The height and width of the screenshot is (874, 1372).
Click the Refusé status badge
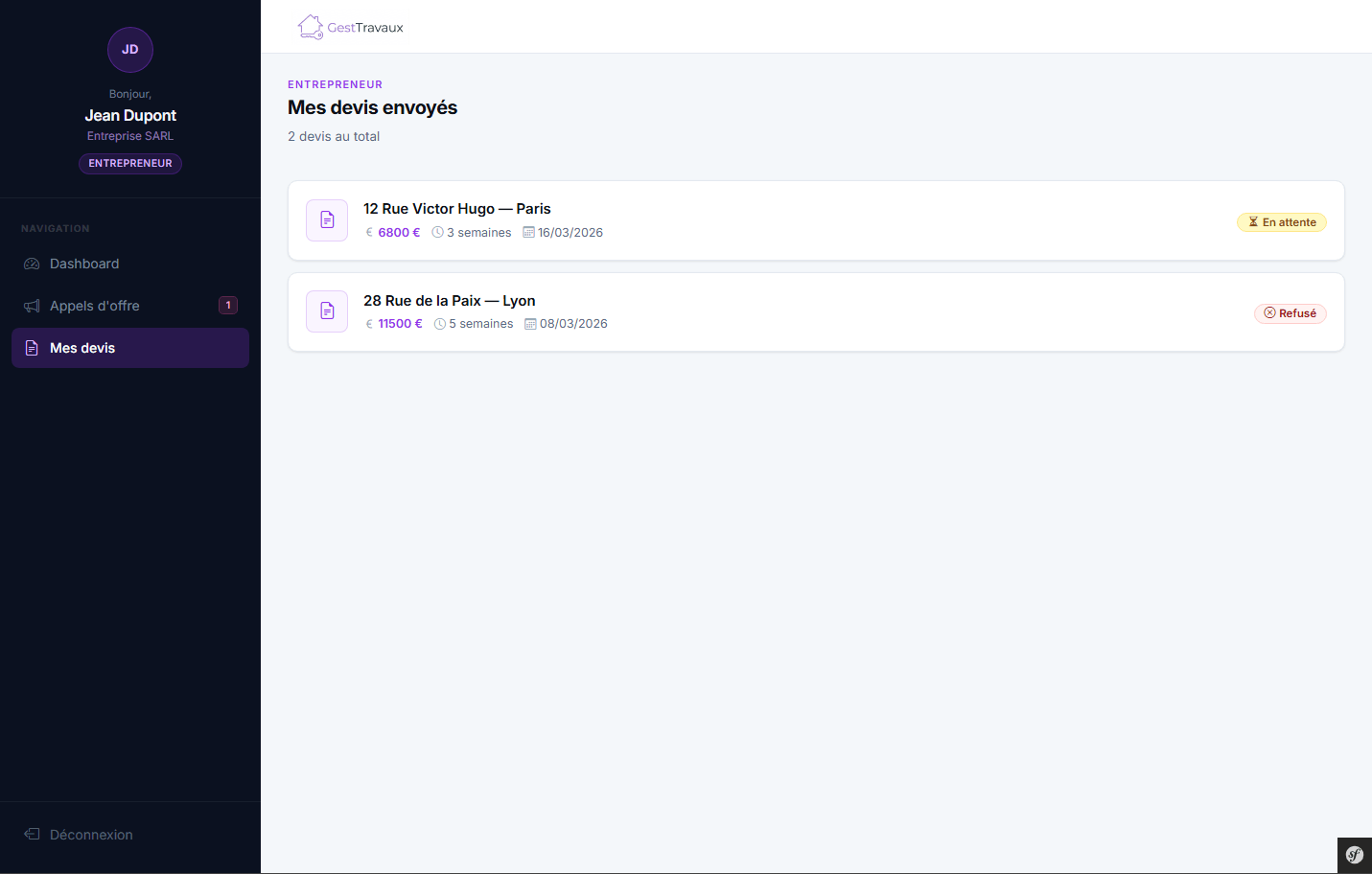(1290, 313)
